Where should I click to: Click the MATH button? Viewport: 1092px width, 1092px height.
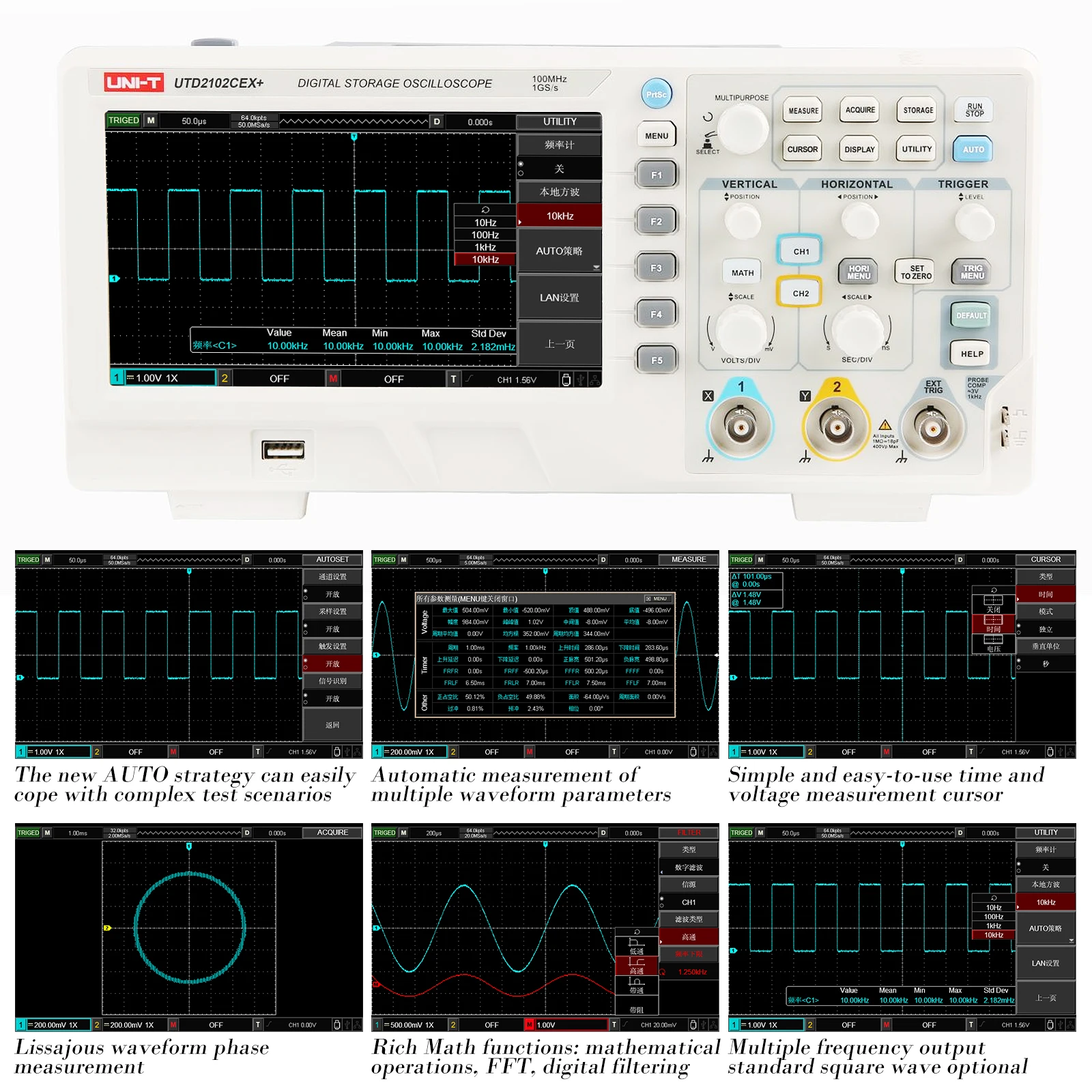coord(743,272)
